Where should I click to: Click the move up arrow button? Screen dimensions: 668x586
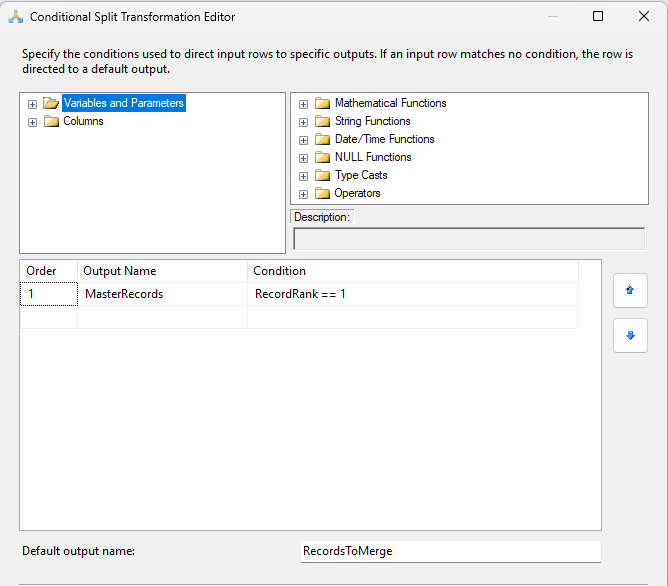(630, 290)
